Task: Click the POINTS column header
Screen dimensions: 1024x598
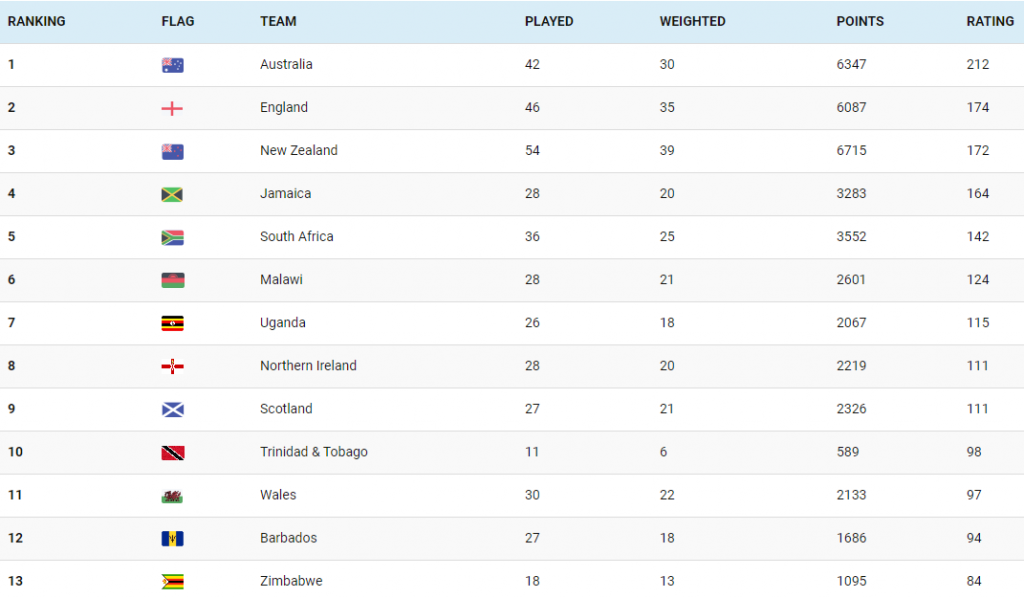Action: [859, 21]
